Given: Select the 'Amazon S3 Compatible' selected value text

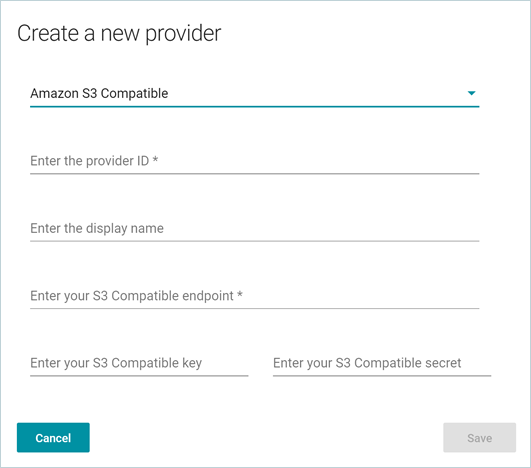Looking at the screenshot, I should coord(99,93).
